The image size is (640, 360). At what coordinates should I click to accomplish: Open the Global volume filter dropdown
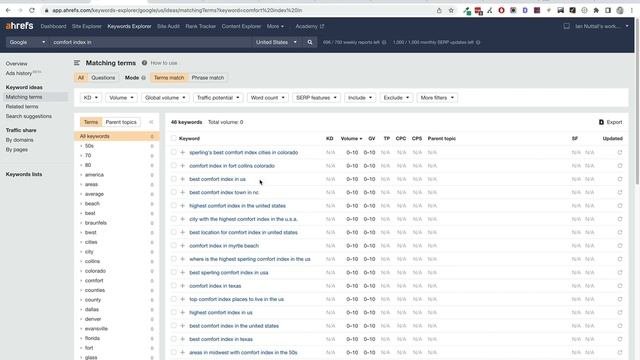click(165, 98)
